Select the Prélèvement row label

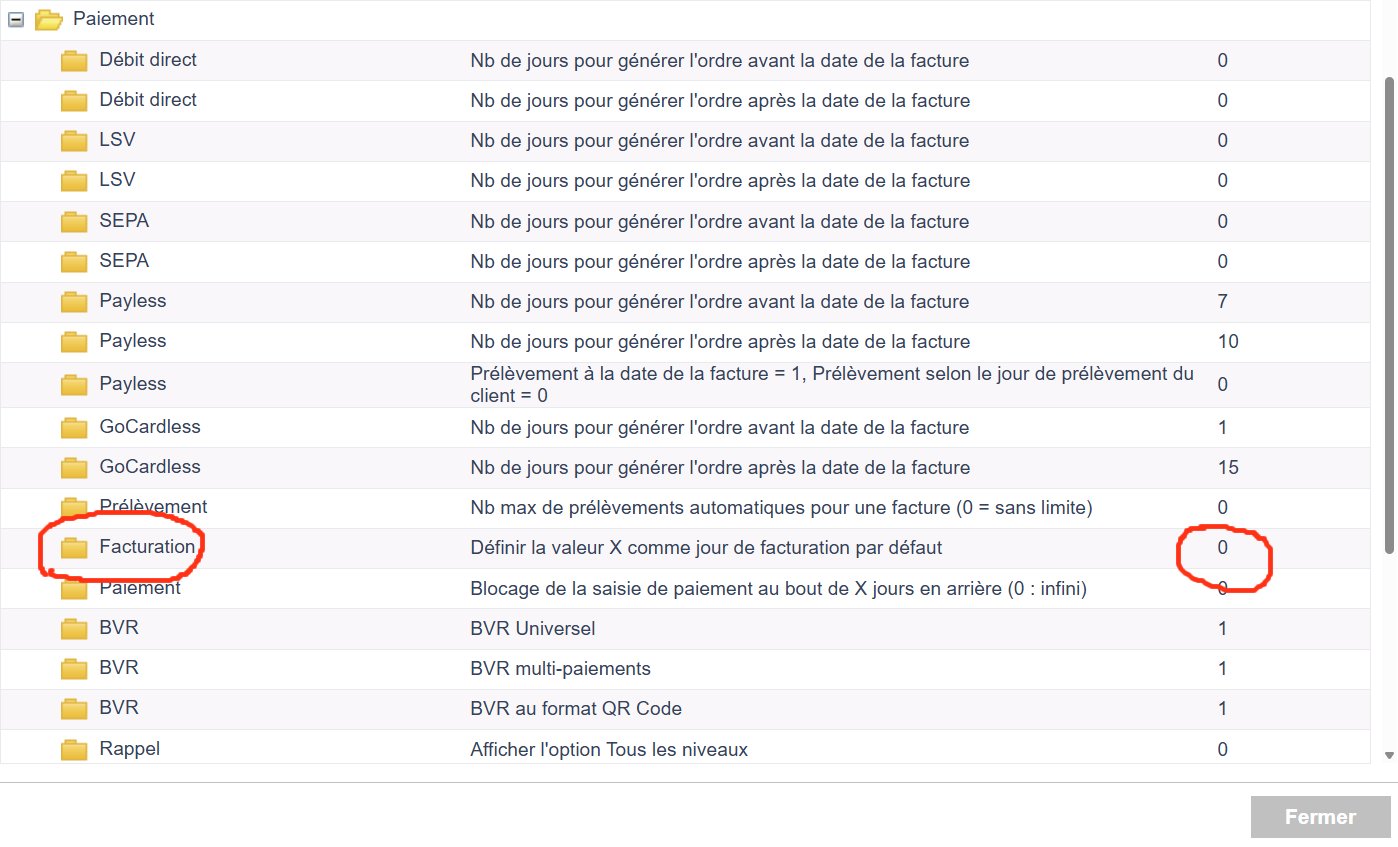153,507
